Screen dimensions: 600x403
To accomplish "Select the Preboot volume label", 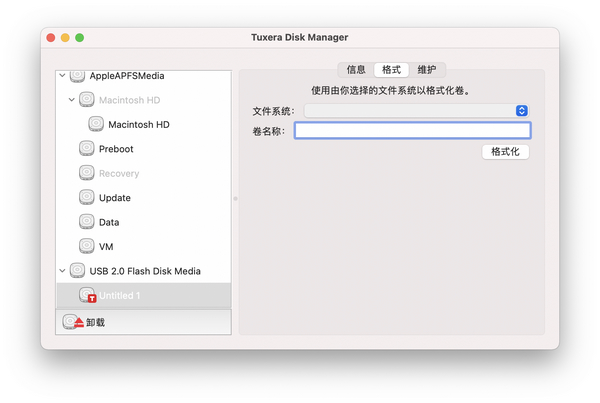I will [x=116, y=149].
